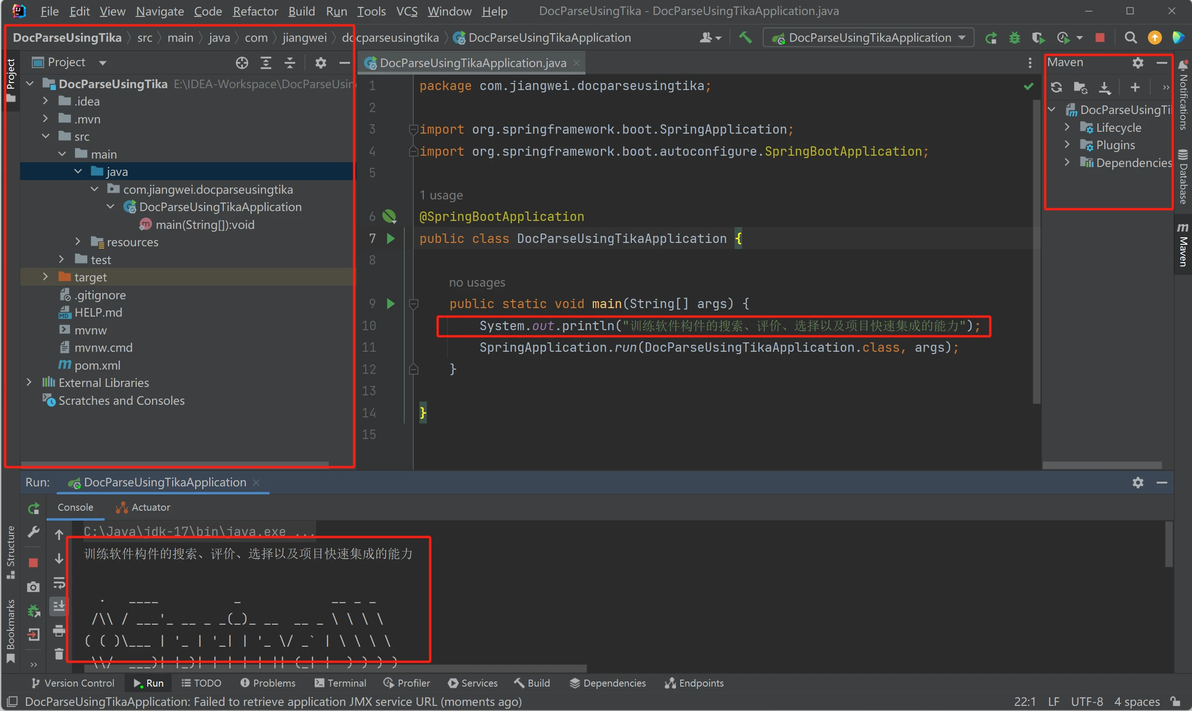This screenshot has width=1192, height=711.
Task: Rerun application in the Run panel
Action: (x=34, y=508)
